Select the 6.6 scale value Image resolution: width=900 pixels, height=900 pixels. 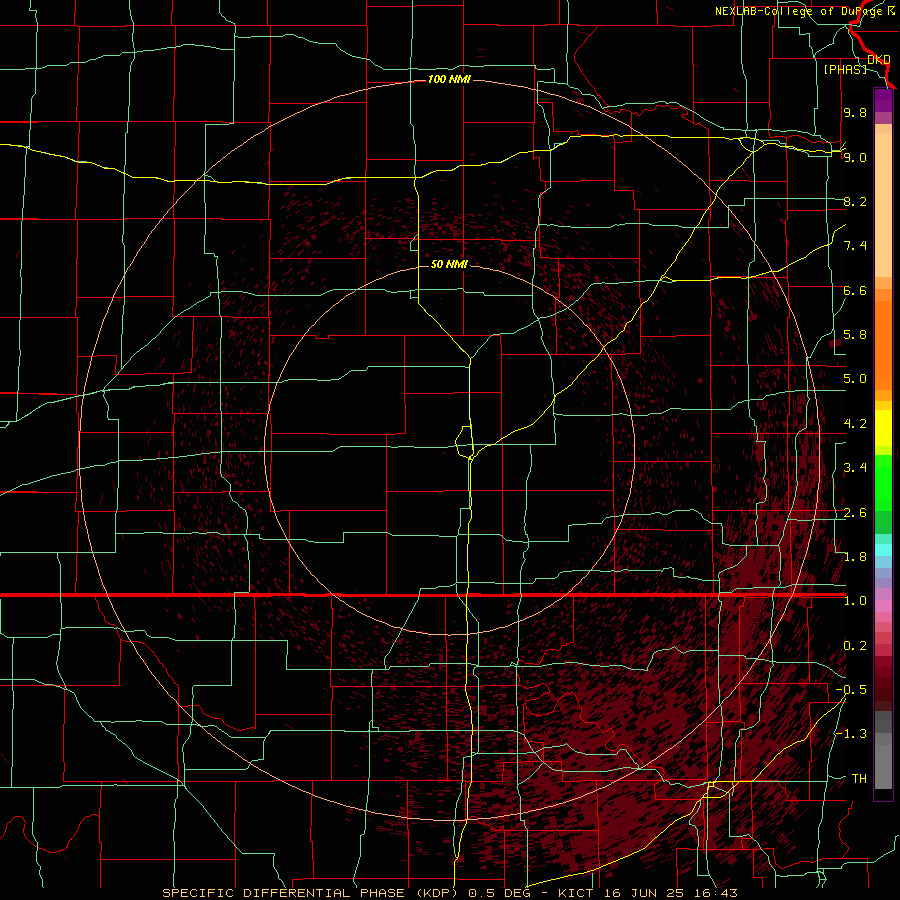coord(855,290)
